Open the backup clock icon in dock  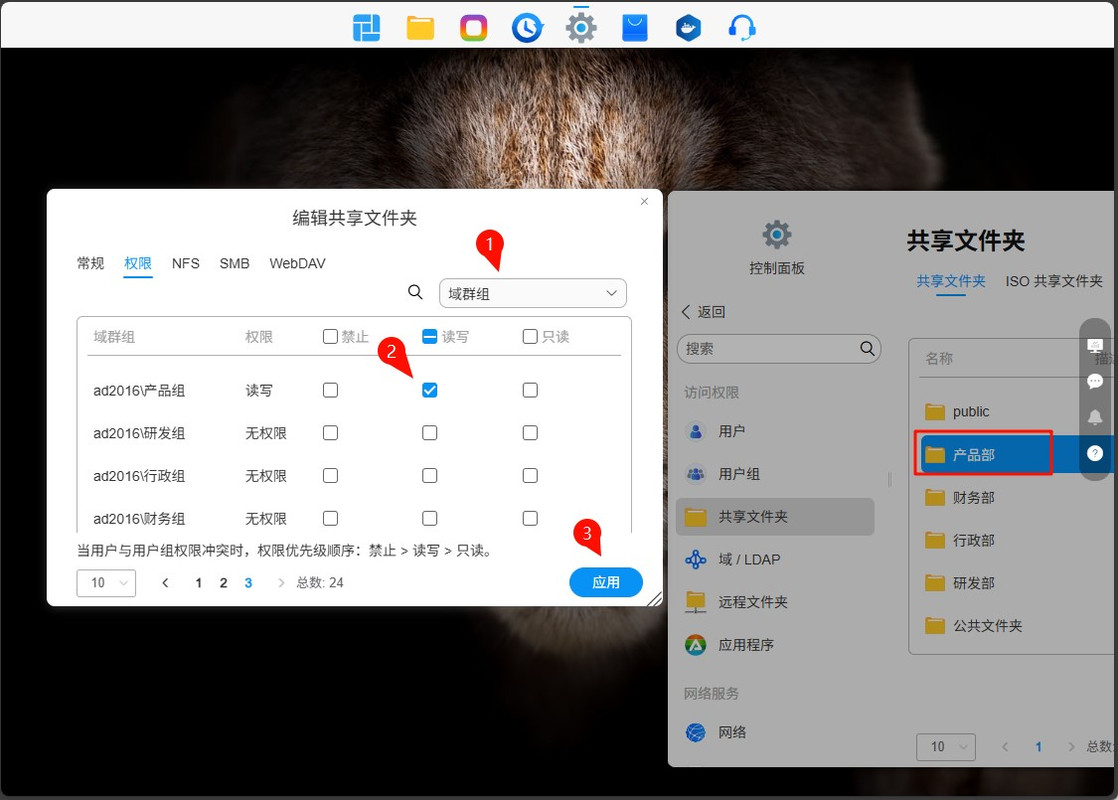527,28
